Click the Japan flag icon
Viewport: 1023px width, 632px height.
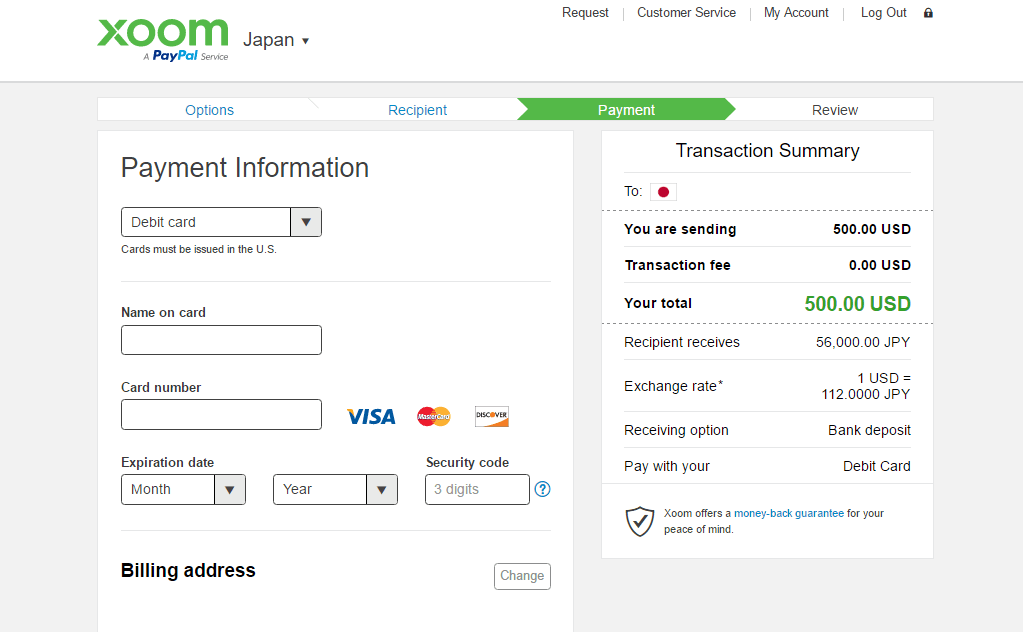pyautogui.click(x=663, y=192)
